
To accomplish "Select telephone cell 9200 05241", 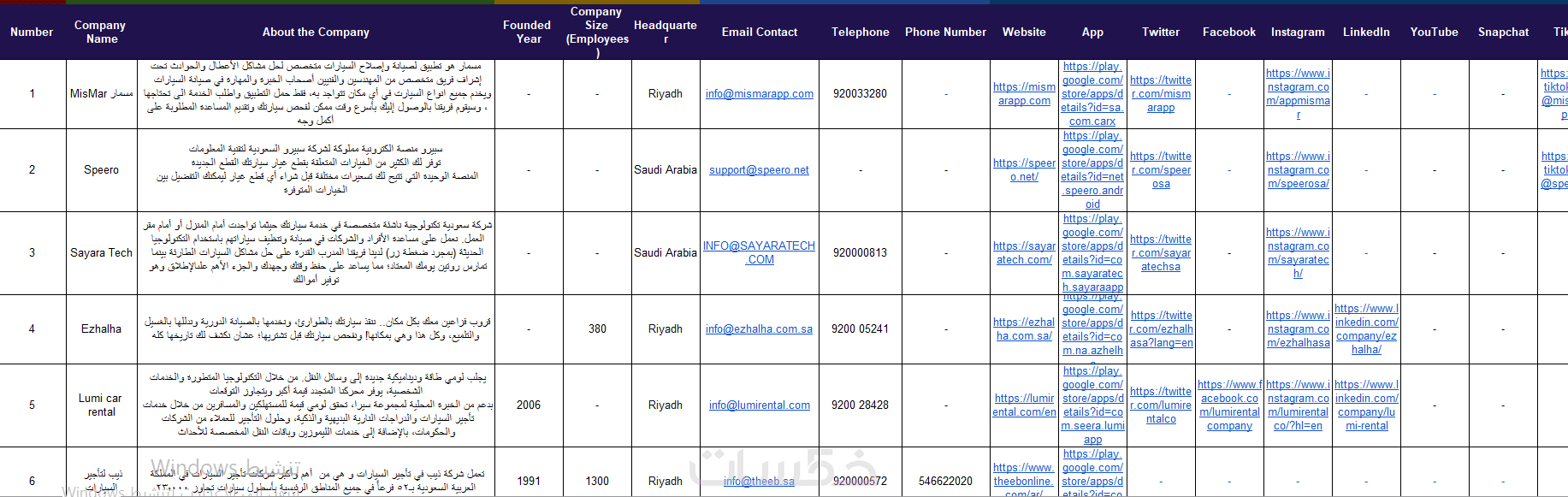I will (860, 329).
